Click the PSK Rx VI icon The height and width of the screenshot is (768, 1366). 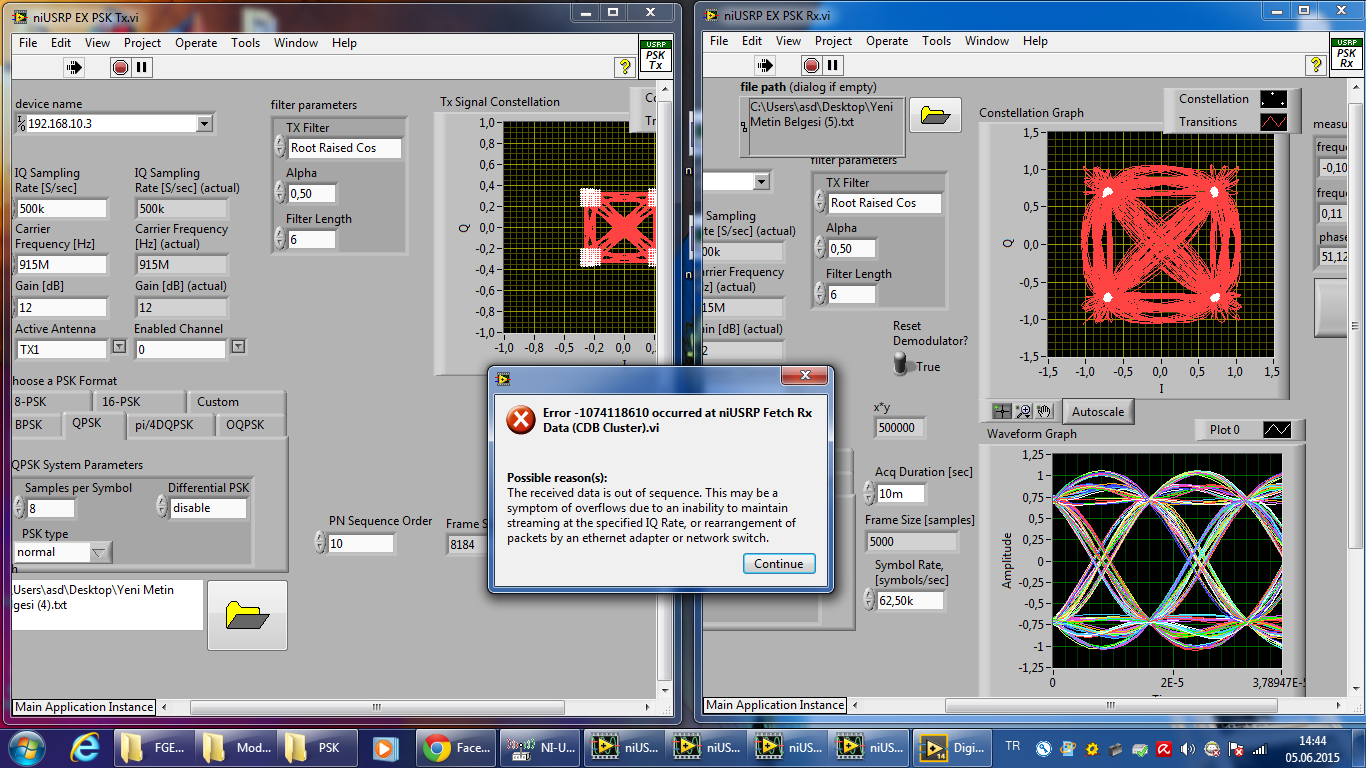pyautogui.click(x=1346, y=53)
